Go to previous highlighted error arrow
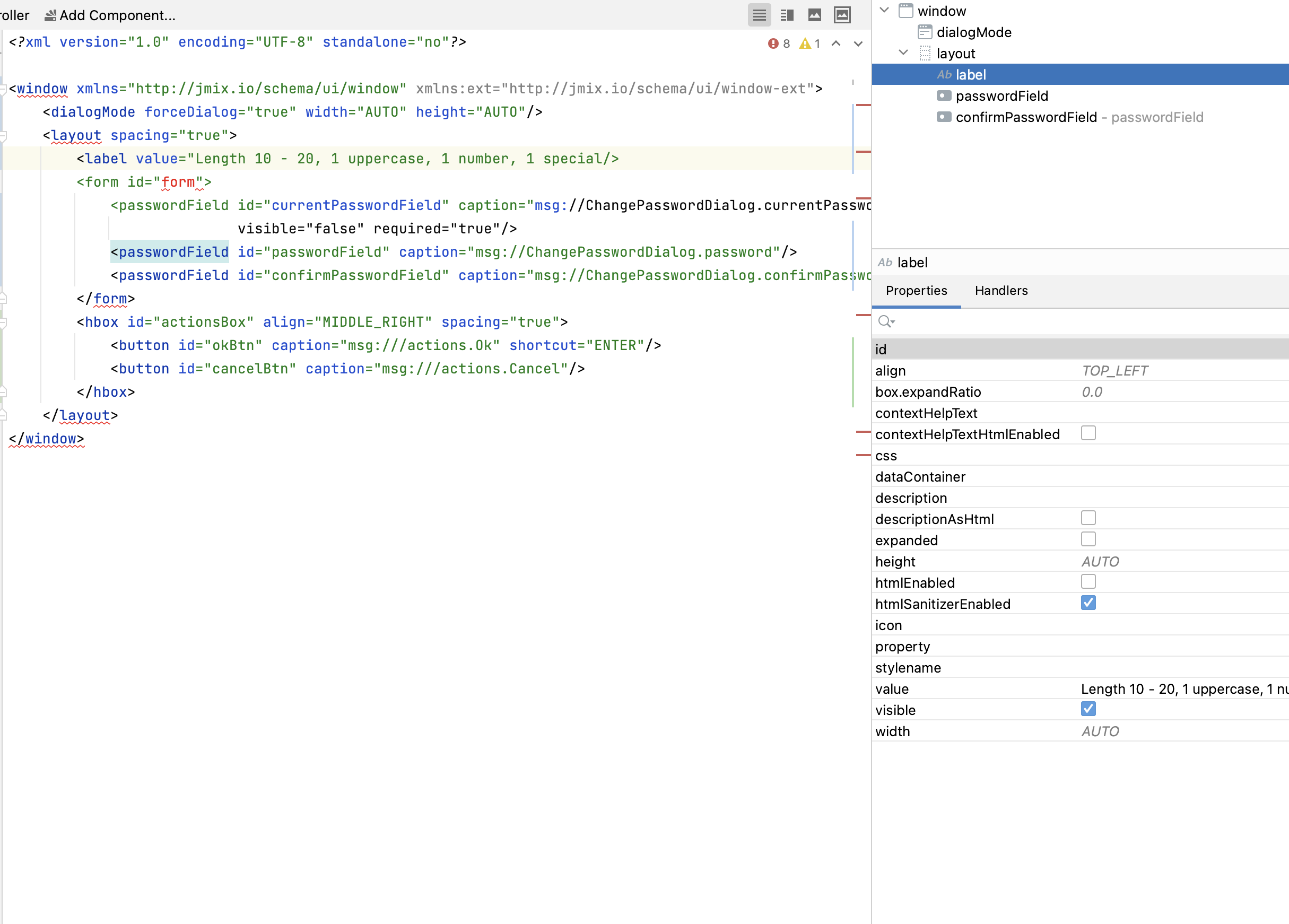This screenshot has height=924, width=1289. tap(836, 43)
